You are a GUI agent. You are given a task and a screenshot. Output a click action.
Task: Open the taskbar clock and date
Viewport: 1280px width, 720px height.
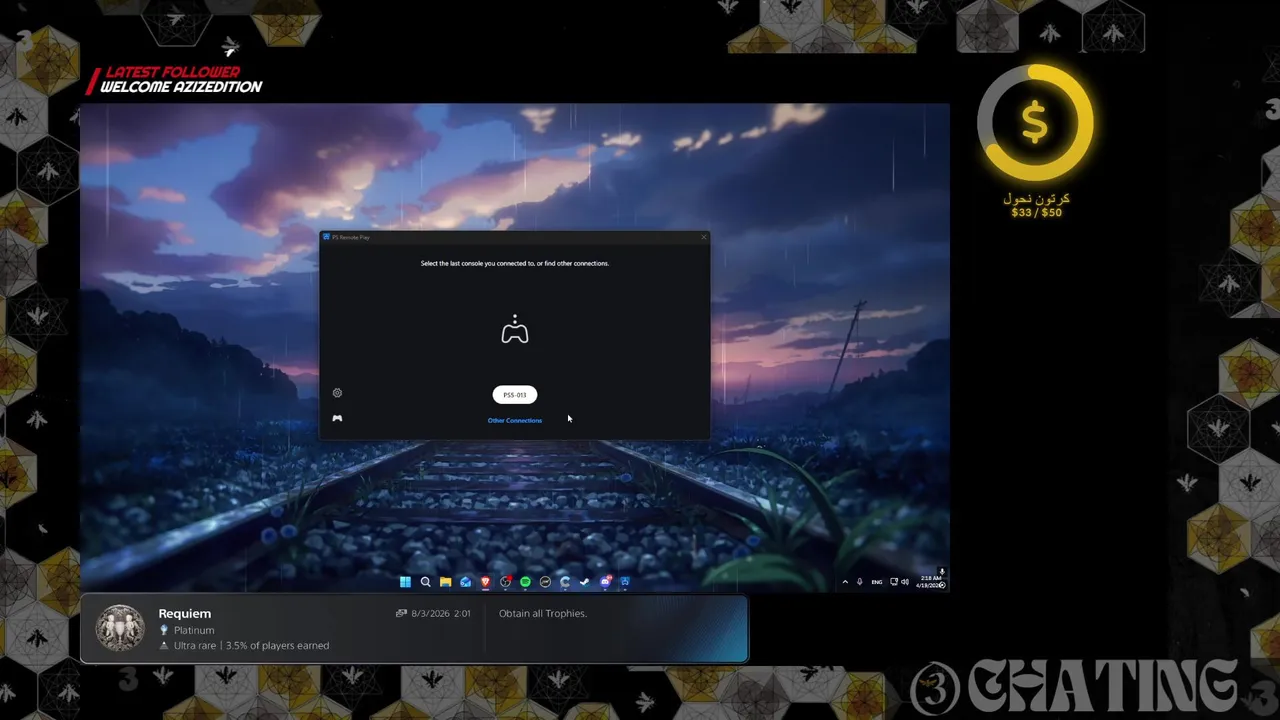tap(929, 581)
